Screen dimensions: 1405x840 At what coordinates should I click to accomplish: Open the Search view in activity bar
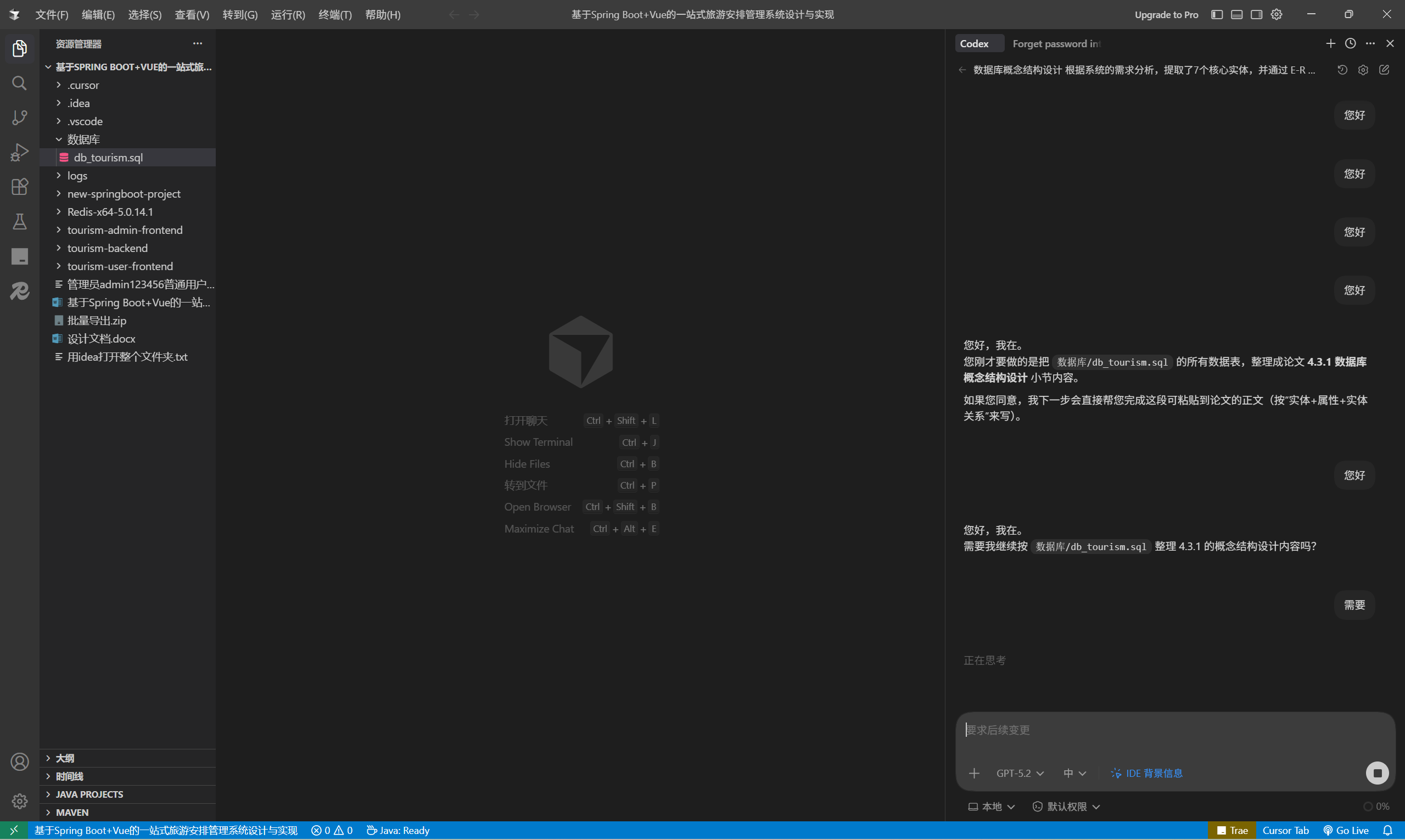pyautogui.click(x=20, y=83)
